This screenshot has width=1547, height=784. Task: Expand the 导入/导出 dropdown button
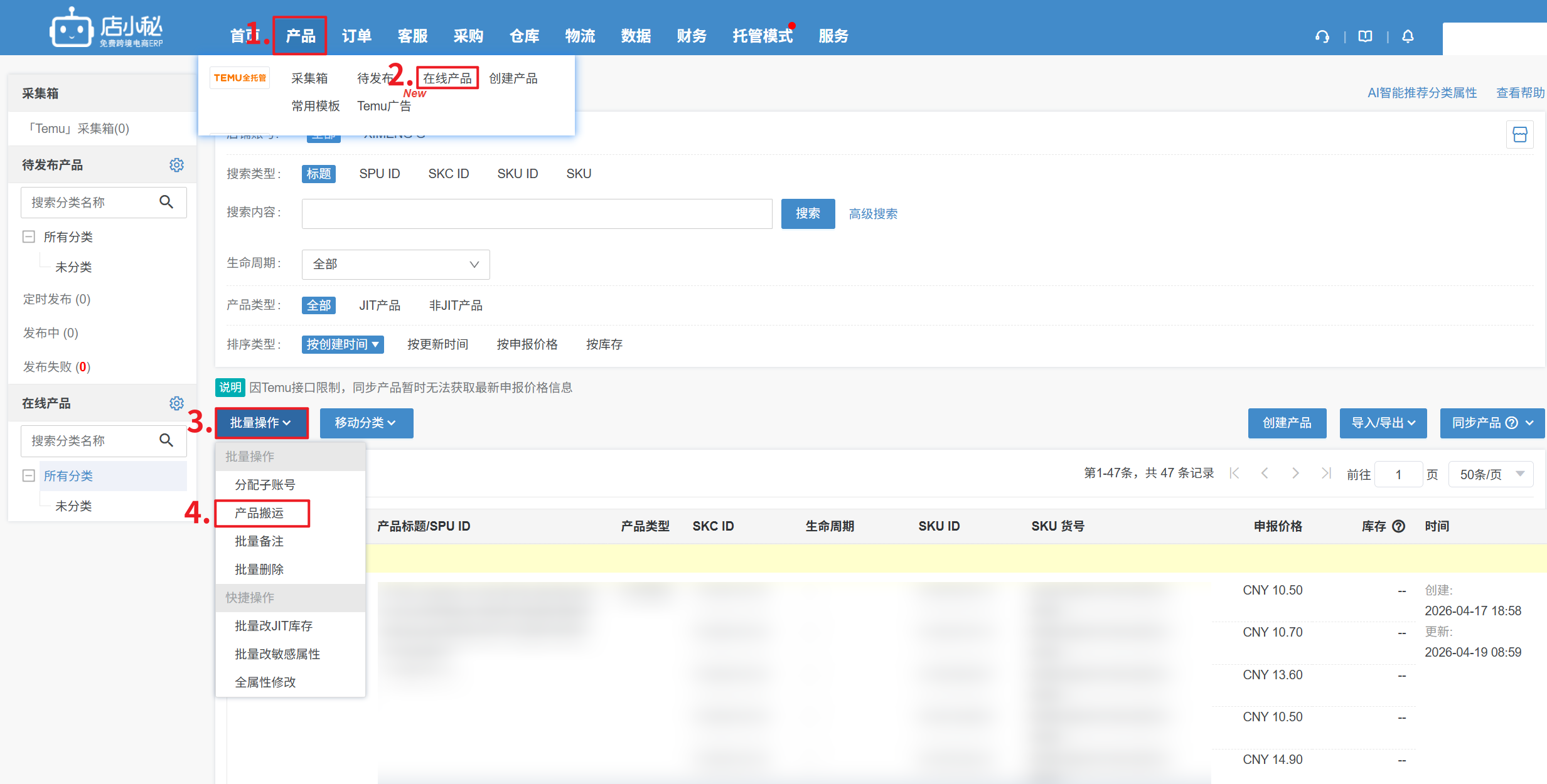pyautogui.click(x=1383, y=423)
